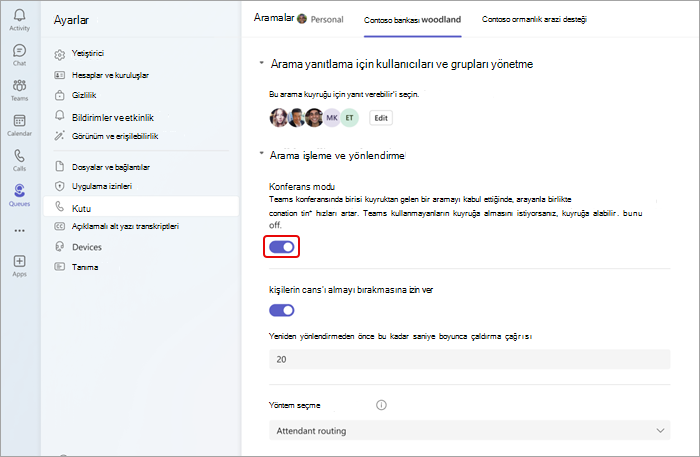Open Dosyalar ve bağlantılar settings
700x457 pixels.
[x=111, y=167]
